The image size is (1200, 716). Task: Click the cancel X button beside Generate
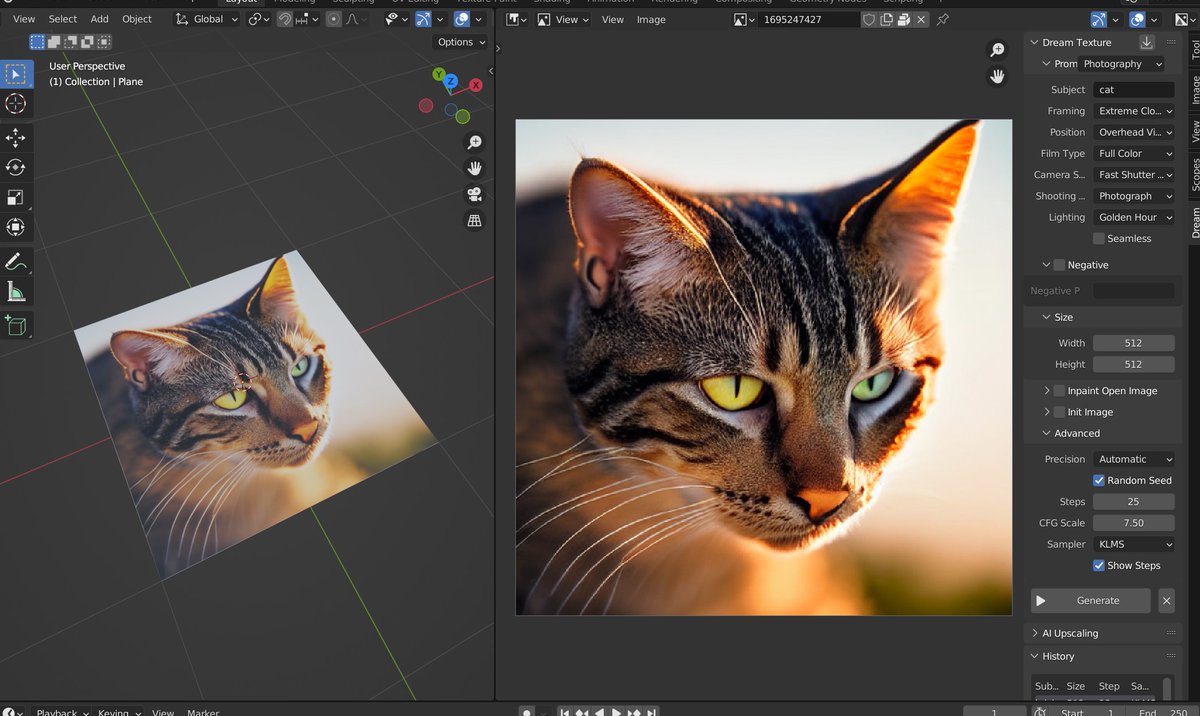coord(1166,601)
